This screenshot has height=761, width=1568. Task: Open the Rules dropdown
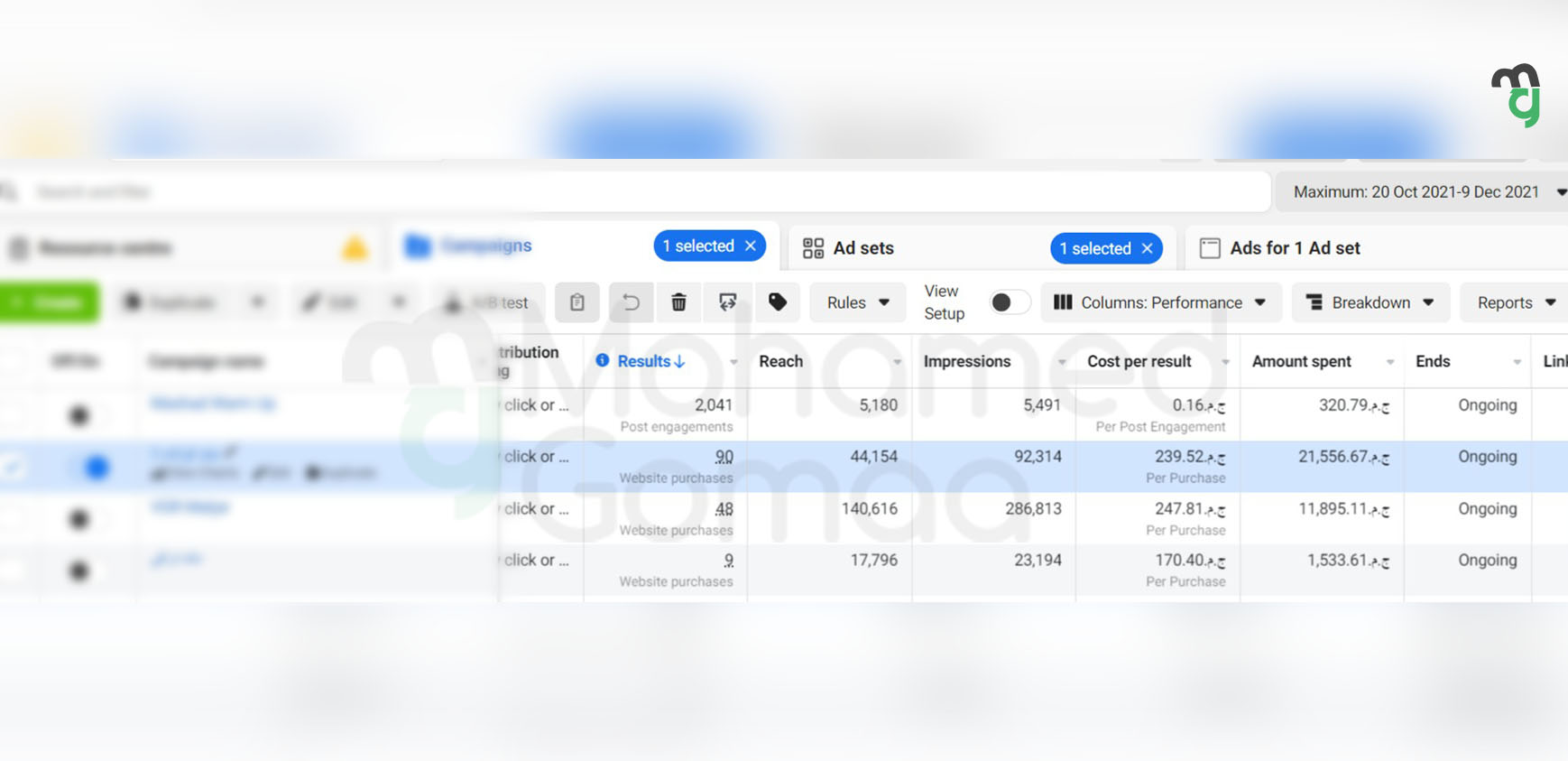click(x=858, y=302)
